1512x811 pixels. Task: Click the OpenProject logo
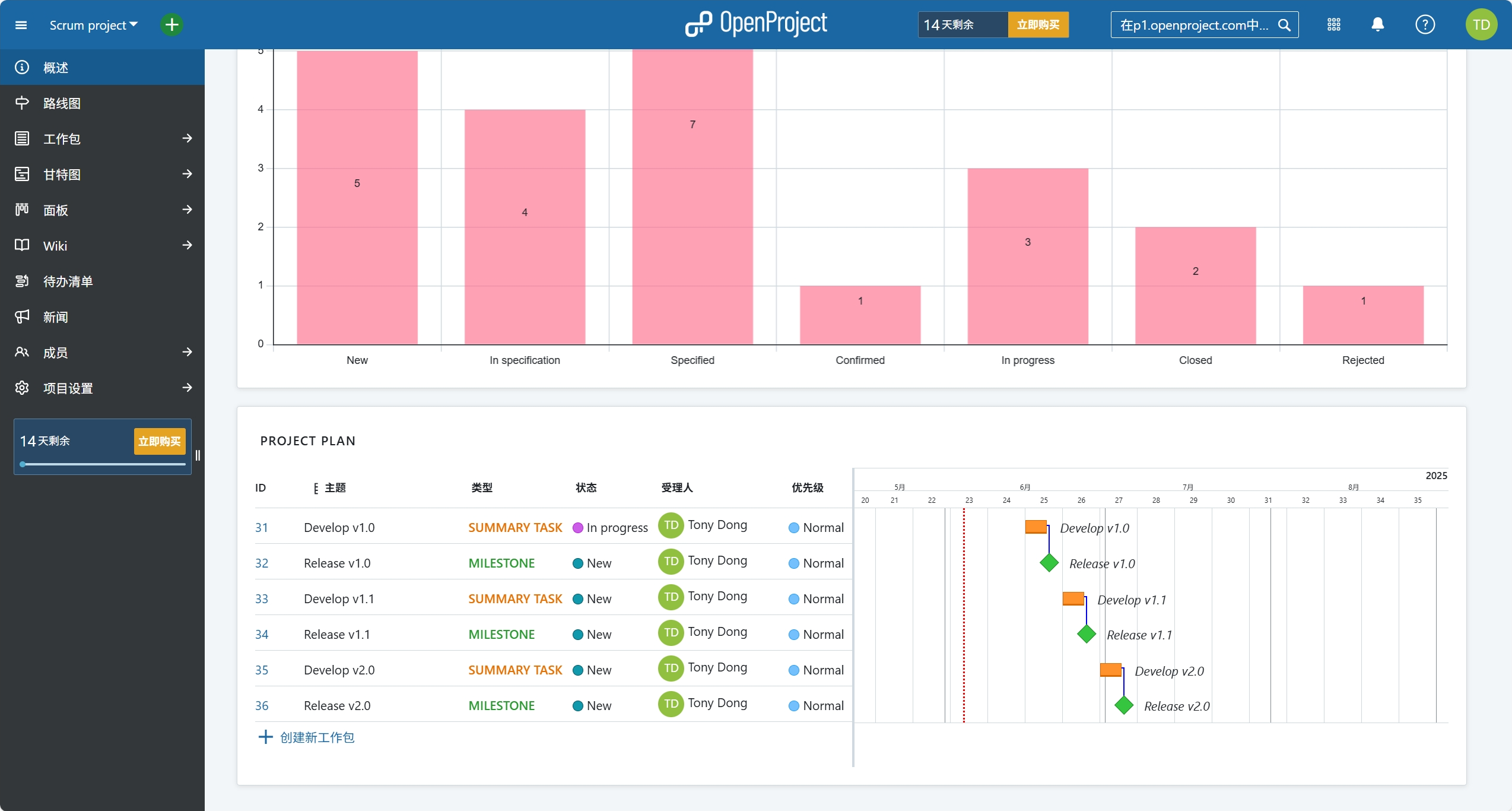(x=756, y=24)
